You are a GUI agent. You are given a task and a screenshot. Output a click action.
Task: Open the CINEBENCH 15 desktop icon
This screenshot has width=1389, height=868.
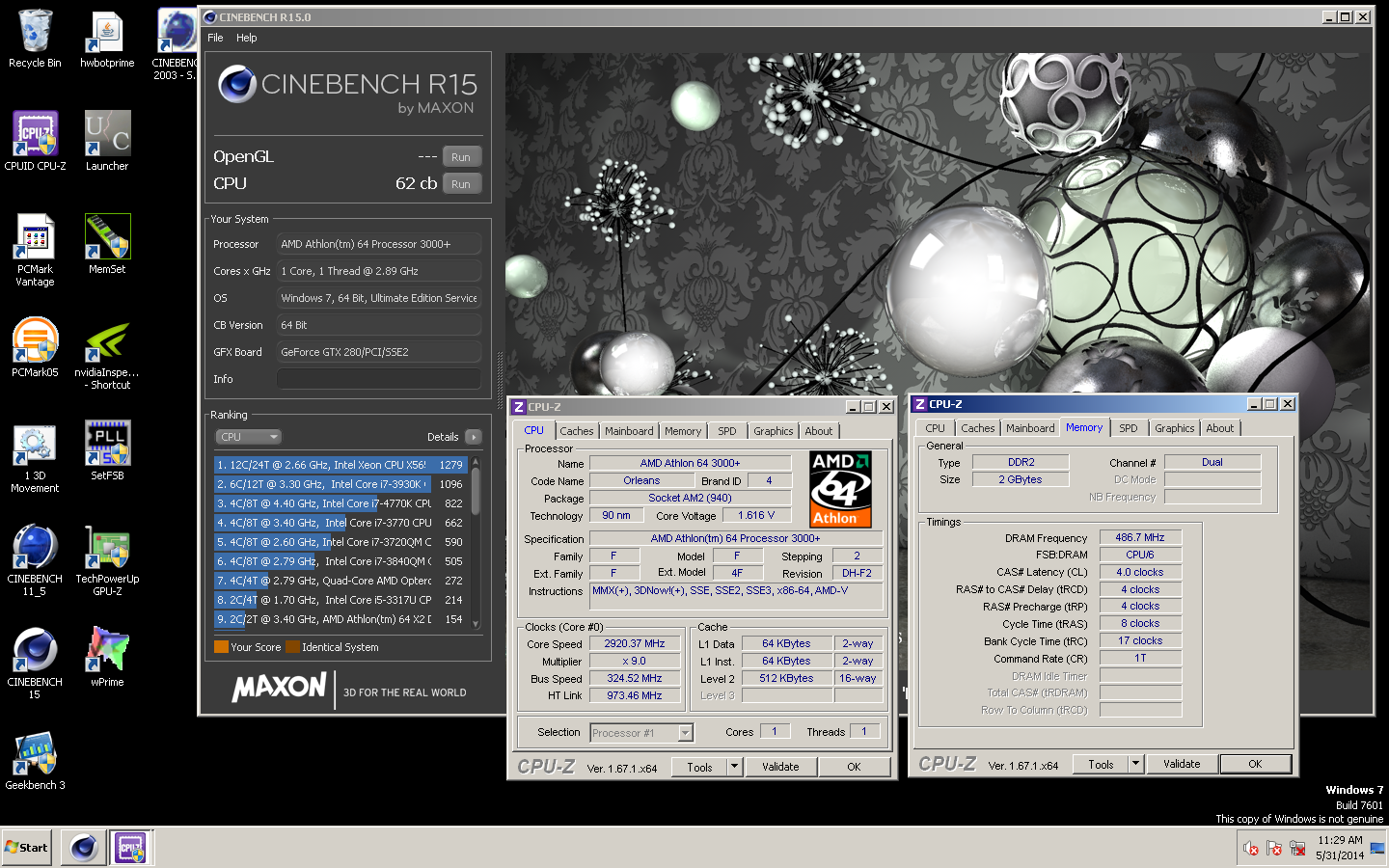tap(35, 663)
